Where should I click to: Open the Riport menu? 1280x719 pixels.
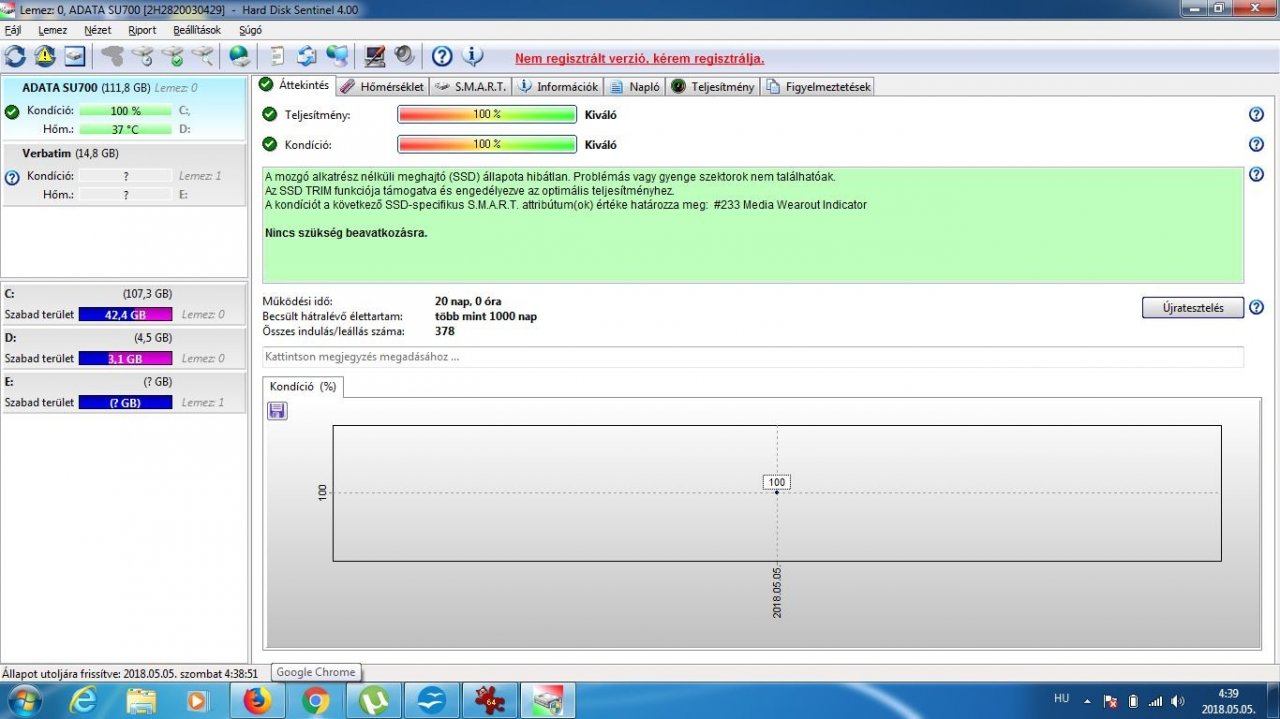pyautogui.click(x=142, y=30)
